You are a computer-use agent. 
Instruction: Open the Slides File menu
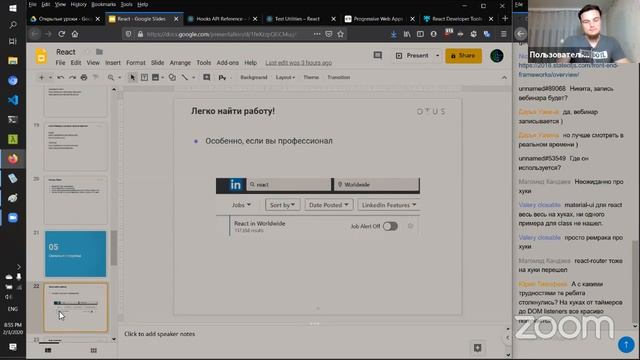tap(60, 62)
